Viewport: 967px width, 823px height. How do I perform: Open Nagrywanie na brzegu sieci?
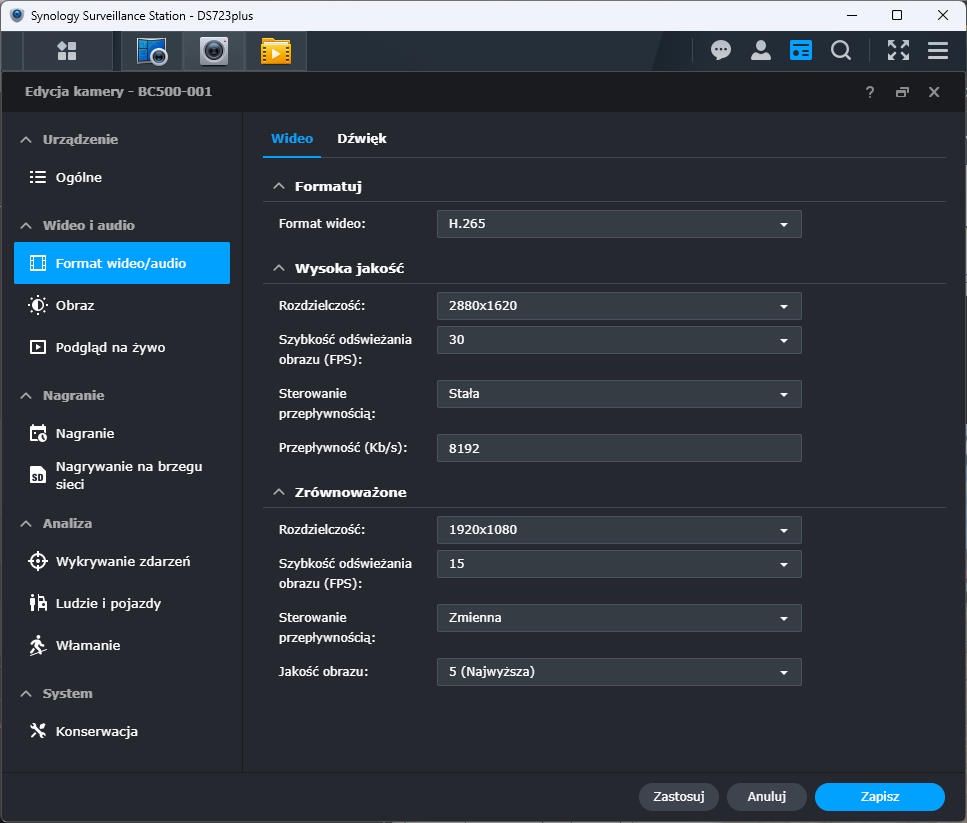tap(121, 475)
